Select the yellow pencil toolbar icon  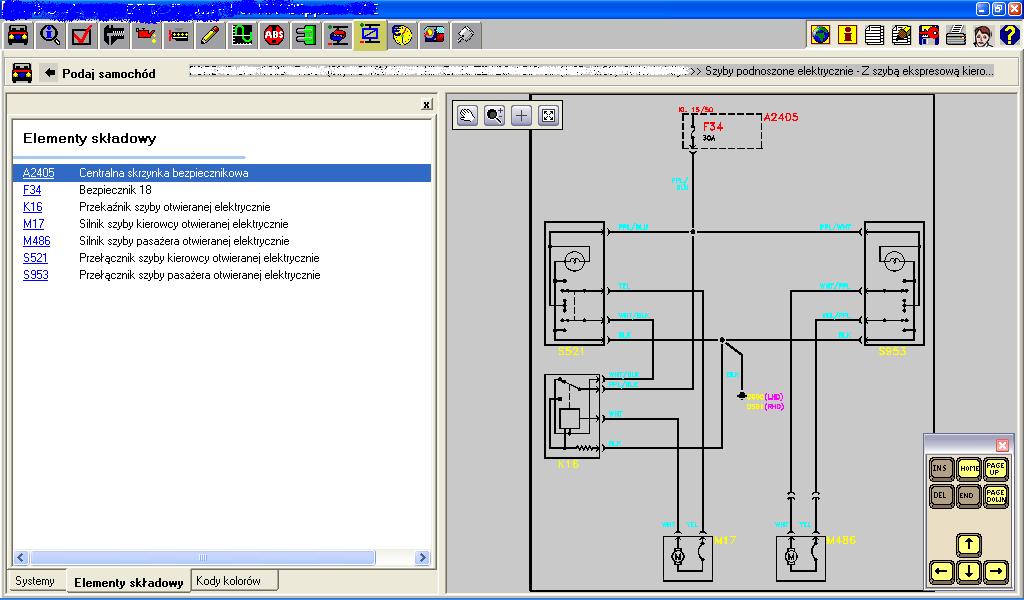(x=210, y=36)
